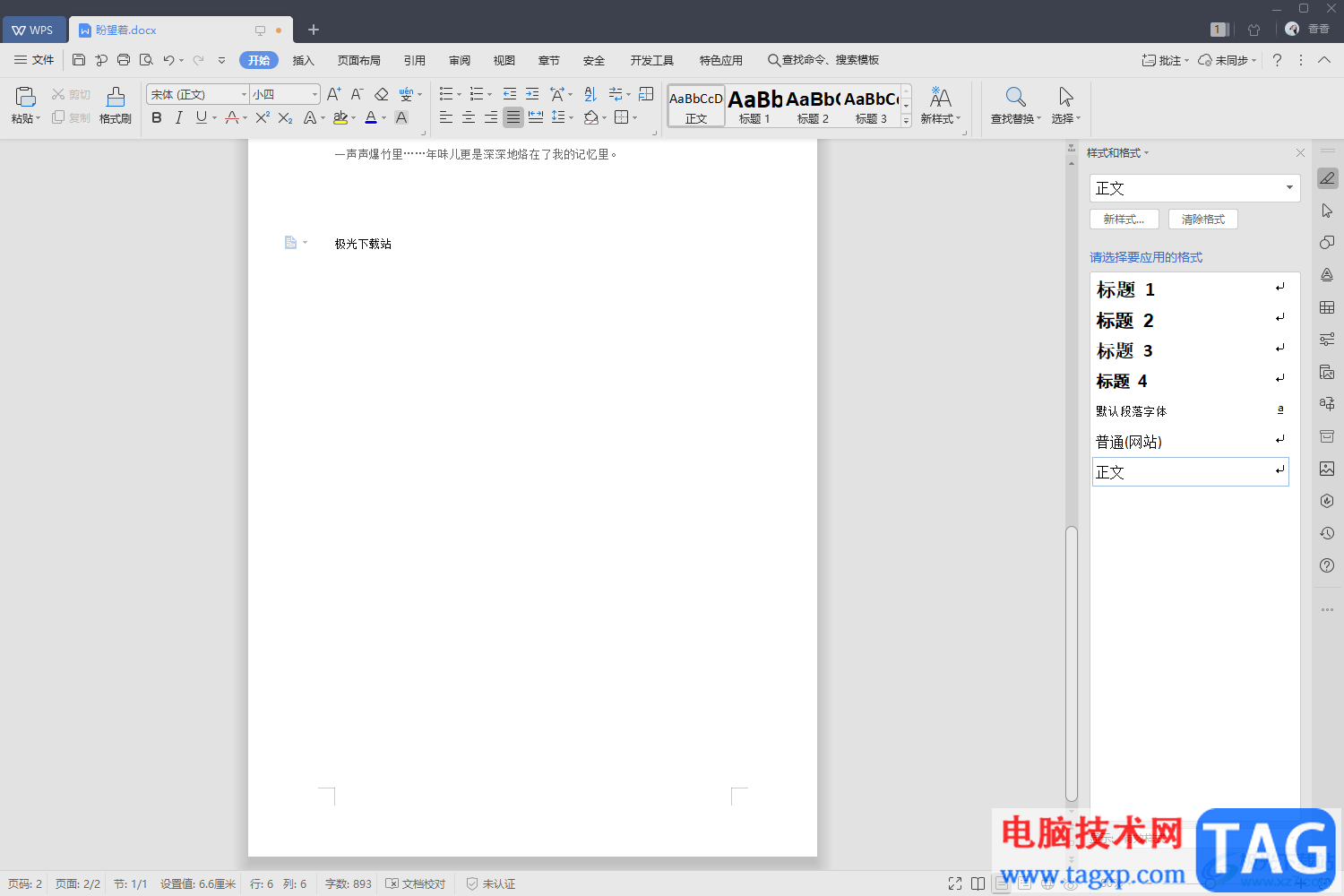The width and height of the screenshot is (1344, 896).
Task: Open the text highlight color button
Action: (x=340, y=117)
